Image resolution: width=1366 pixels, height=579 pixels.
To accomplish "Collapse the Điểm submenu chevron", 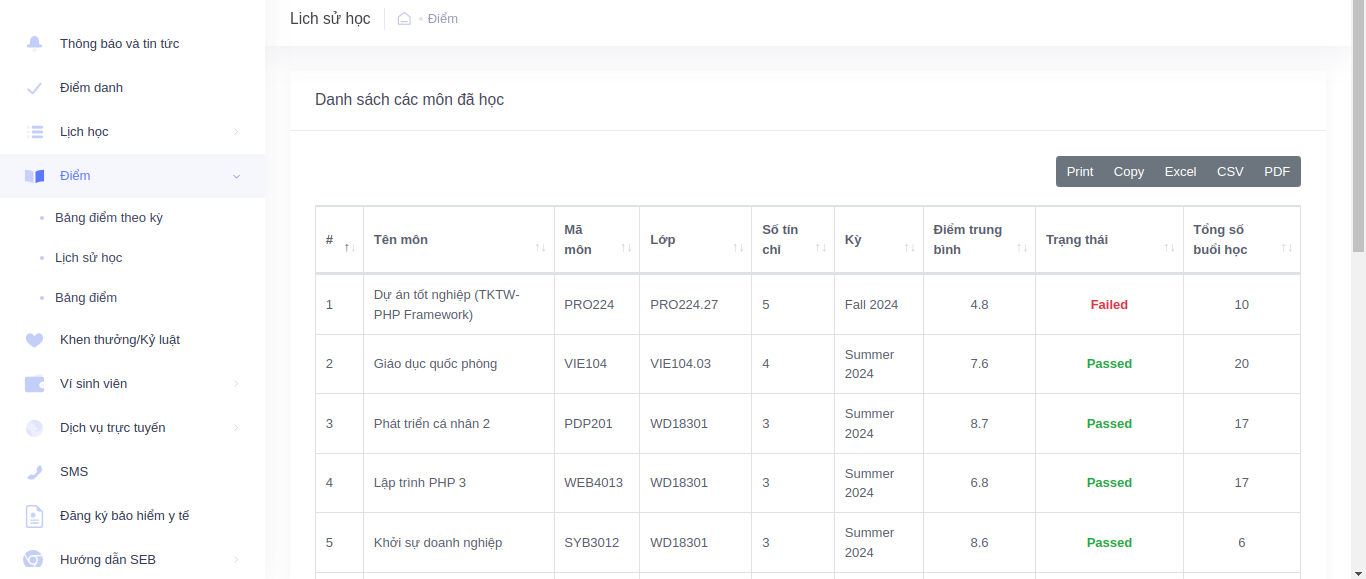I will [236, 176].
